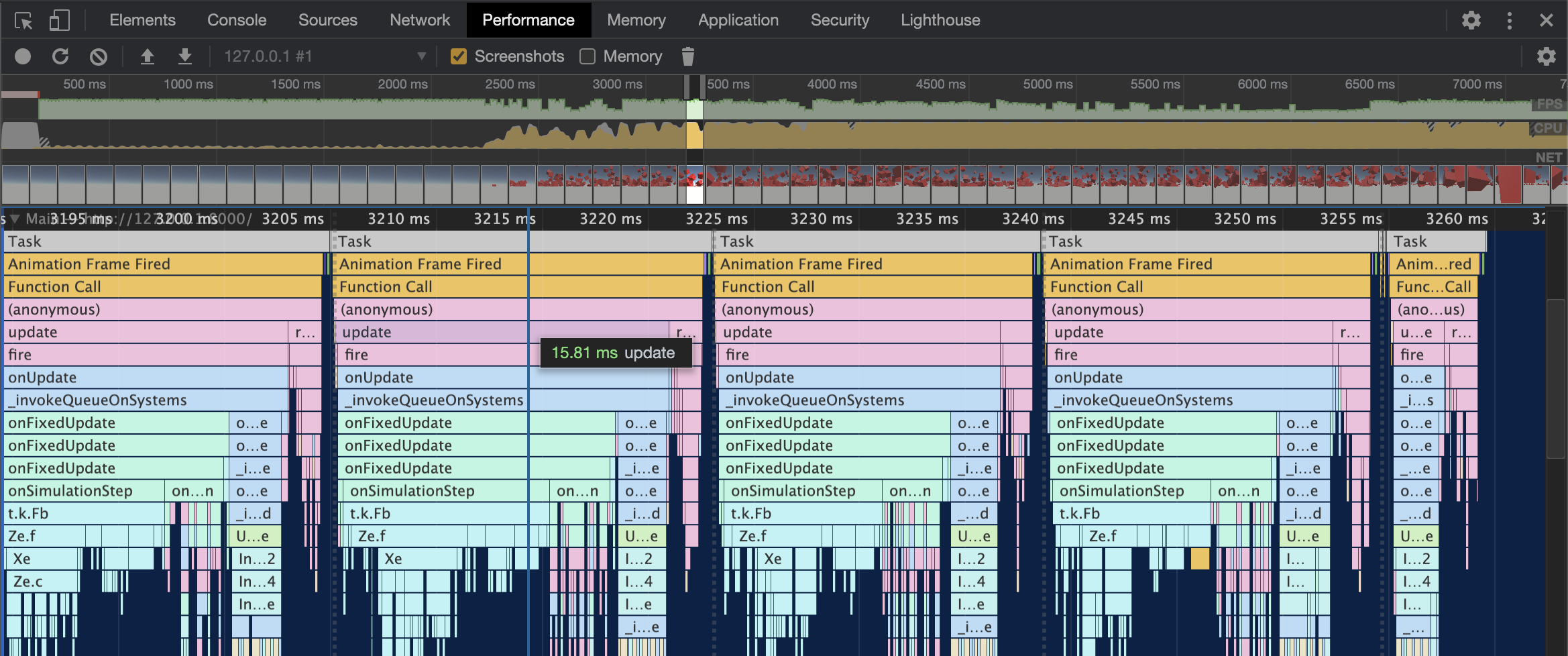Enable the Memory checkbox

click(587, 56)
